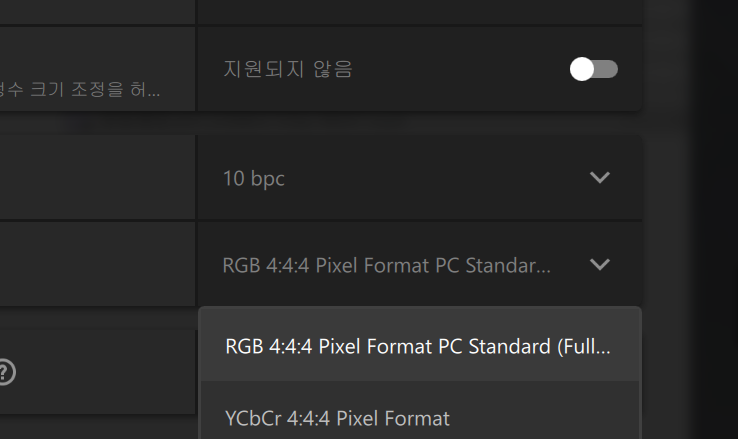Click the 10 bpc color depth value

254,179
